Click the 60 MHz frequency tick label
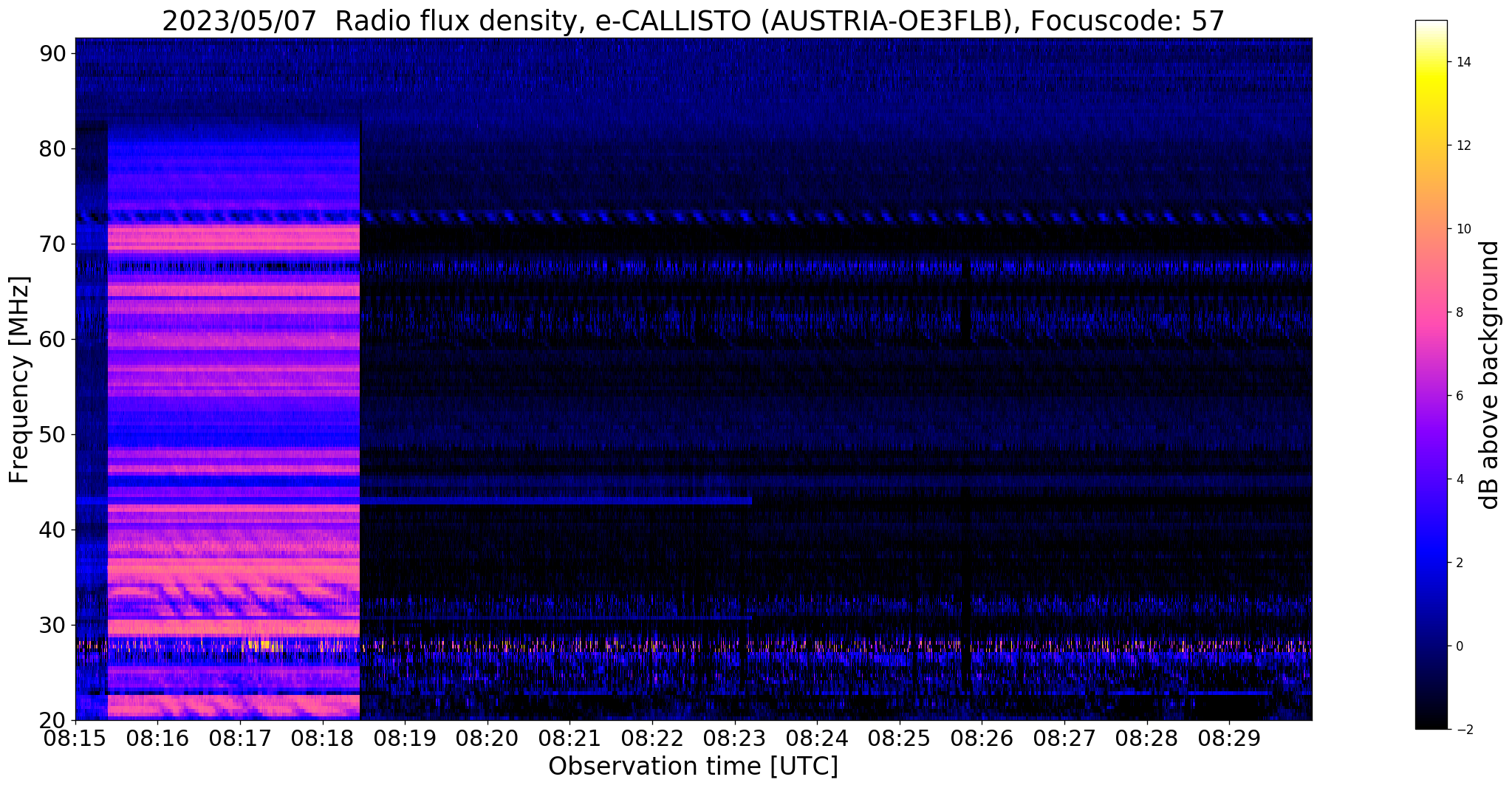Viewport: 1512px width, 788px height. coord(52,340)
